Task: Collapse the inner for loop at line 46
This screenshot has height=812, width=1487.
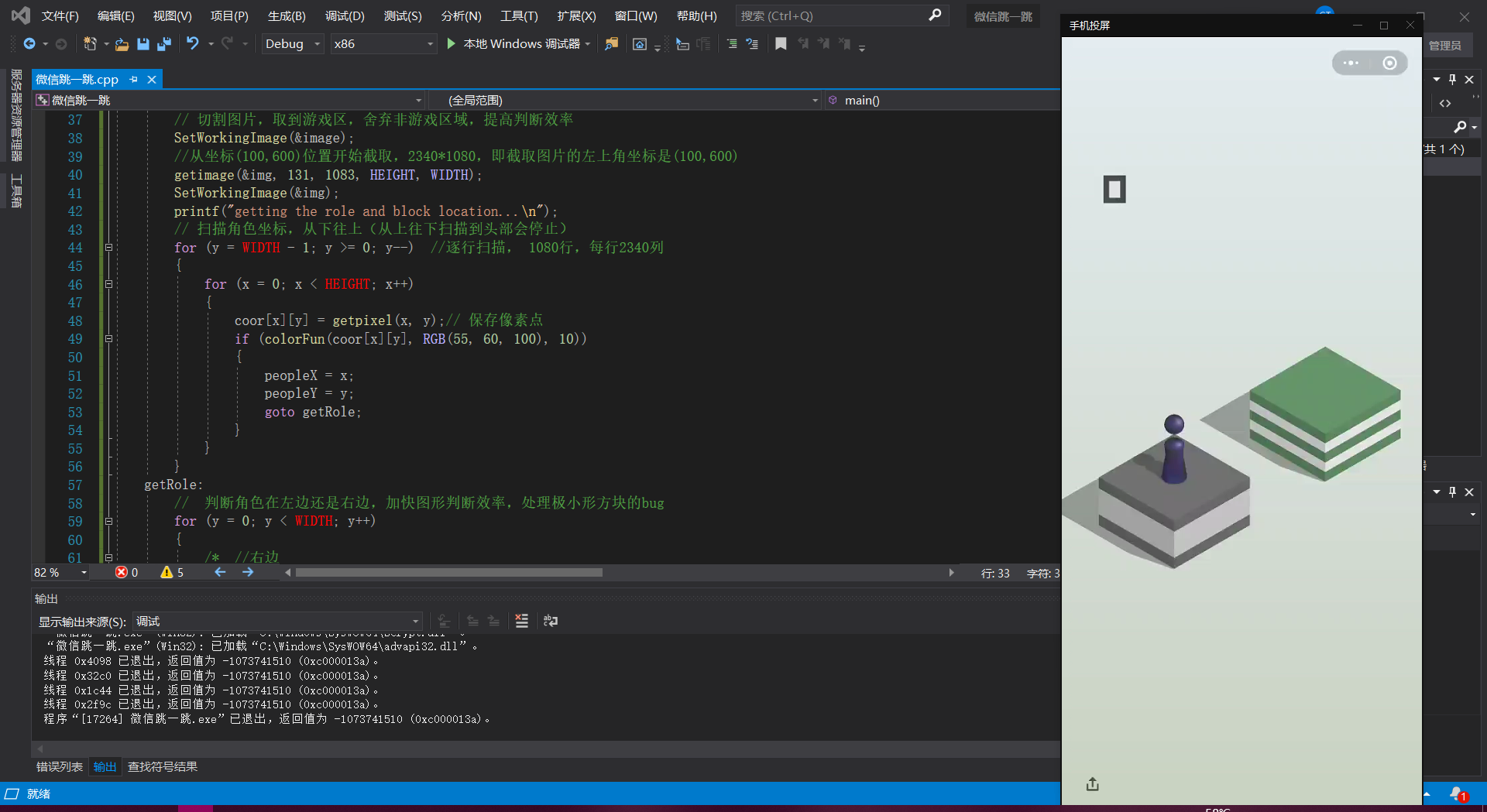Action: tap(108, 284)
